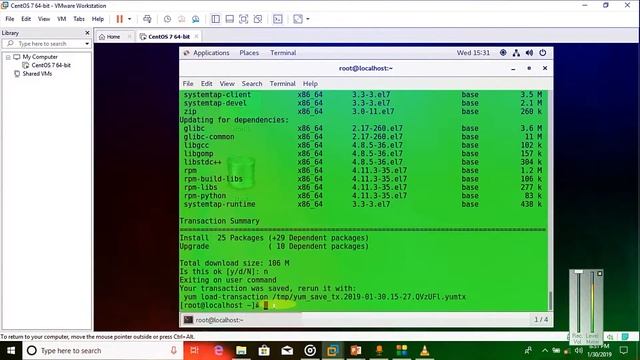Open Microsoft Store from taskbar
Viewport: 640px width, 360px height.
[x=264, y=350]
